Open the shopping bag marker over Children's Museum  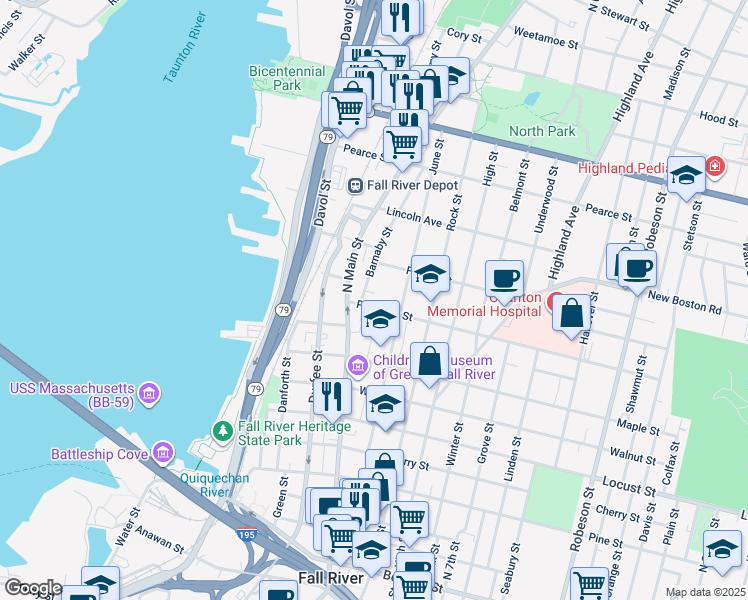point(429,365)
